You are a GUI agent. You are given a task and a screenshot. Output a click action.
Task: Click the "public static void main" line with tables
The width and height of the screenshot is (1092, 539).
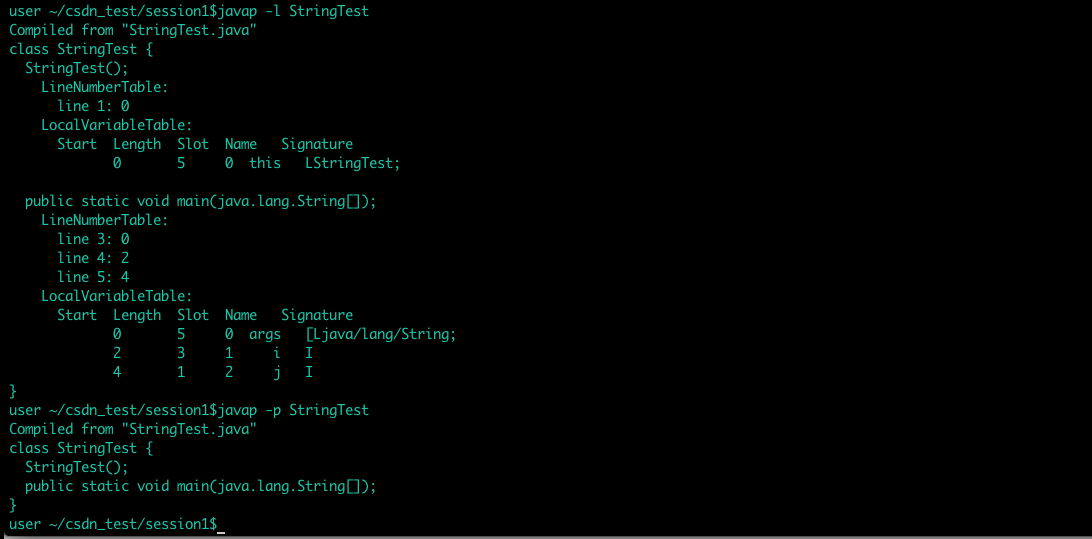point(201,201)
